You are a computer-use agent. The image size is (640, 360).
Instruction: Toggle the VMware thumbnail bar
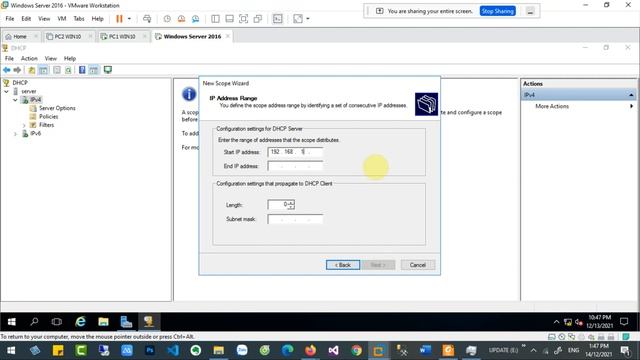[229, 19]
